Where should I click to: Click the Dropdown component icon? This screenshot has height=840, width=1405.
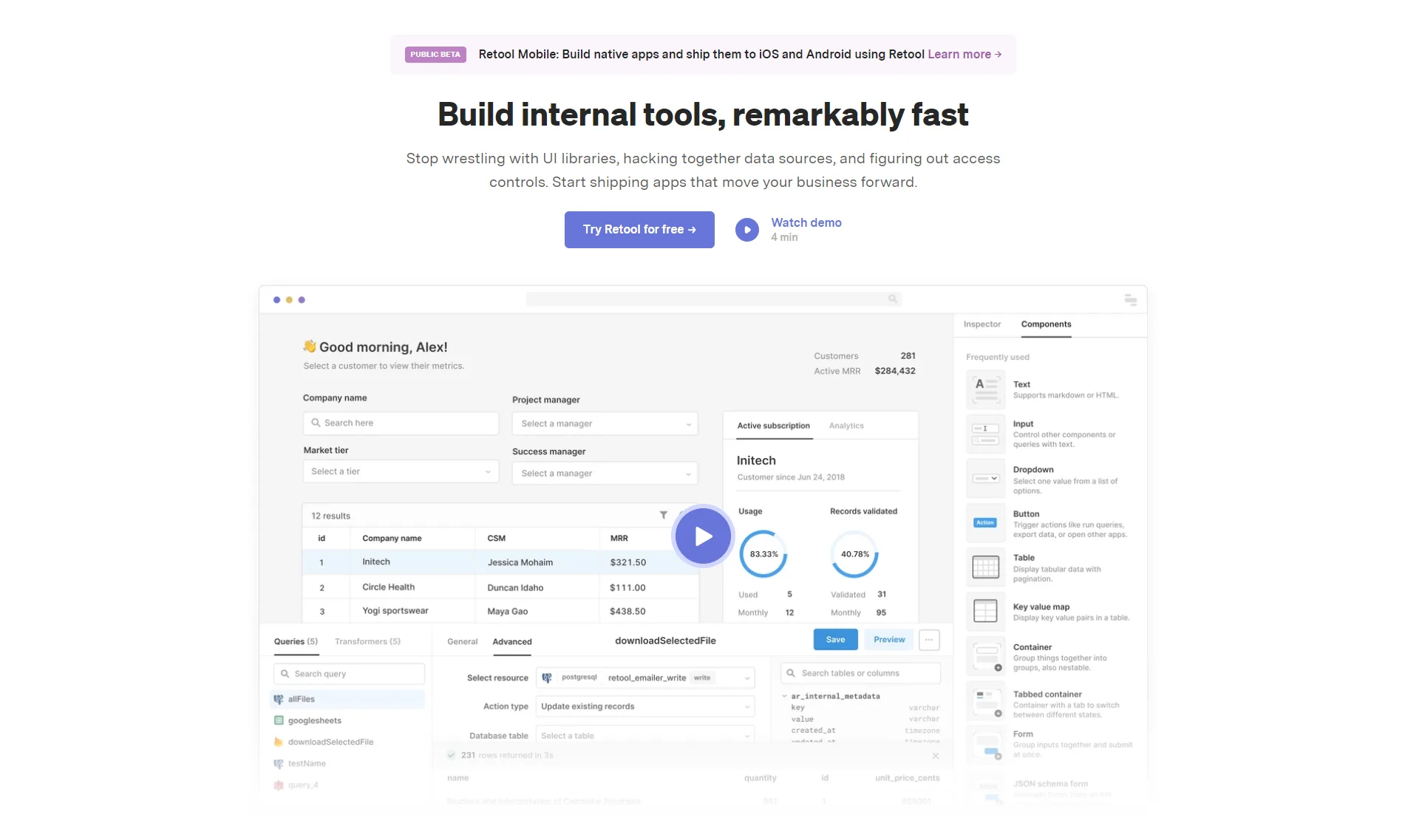pos(986,478)
